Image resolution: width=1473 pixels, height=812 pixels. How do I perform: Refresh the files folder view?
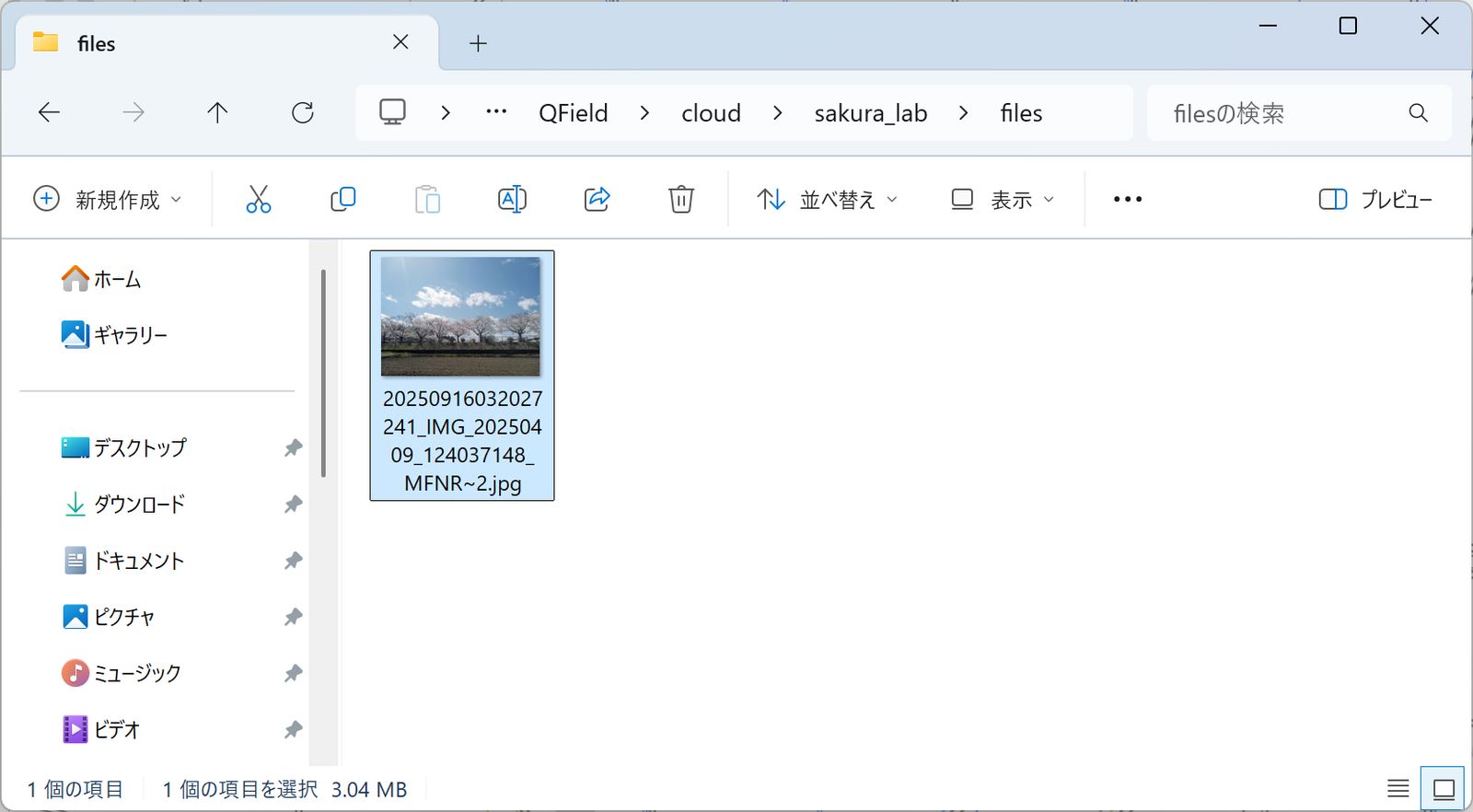[x=303, y=112]
